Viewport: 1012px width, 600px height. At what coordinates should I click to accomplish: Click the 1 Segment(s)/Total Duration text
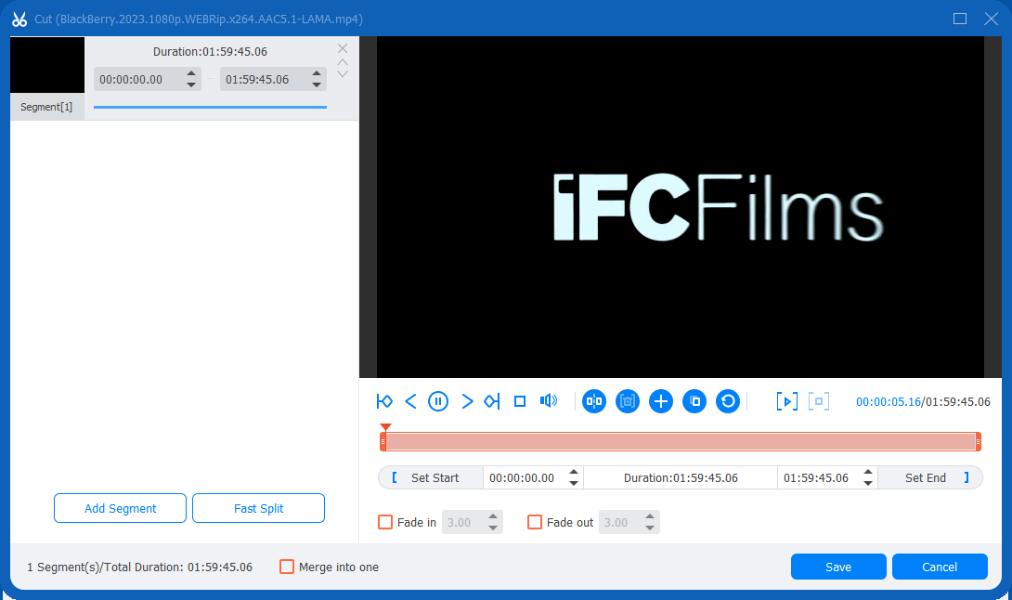(x=139, y=566)
